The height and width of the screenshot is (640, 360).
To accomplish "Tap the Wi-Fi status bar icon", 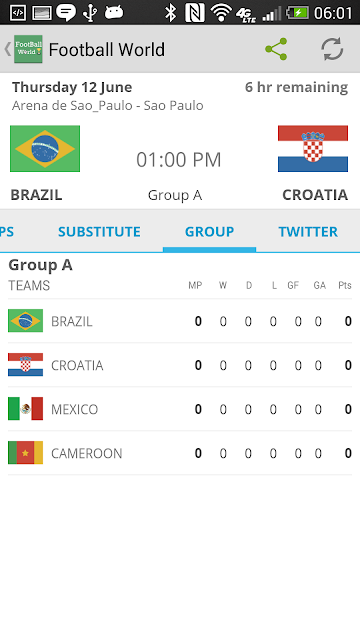I will [x=222, y=13].
